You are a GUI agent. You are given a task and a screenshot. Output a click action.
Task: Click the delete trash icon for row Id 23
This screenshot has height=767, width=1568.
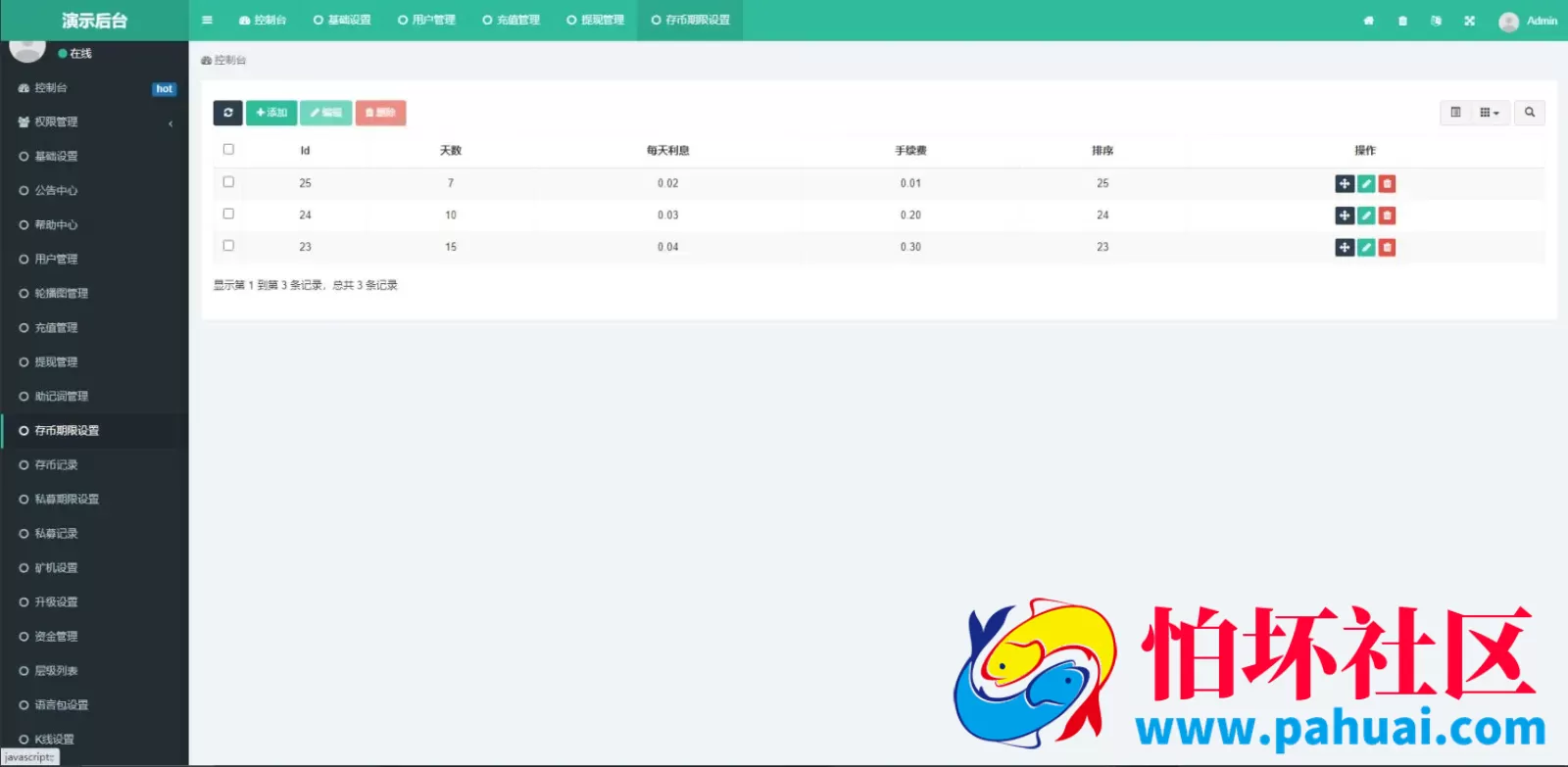coord(1387,247)
